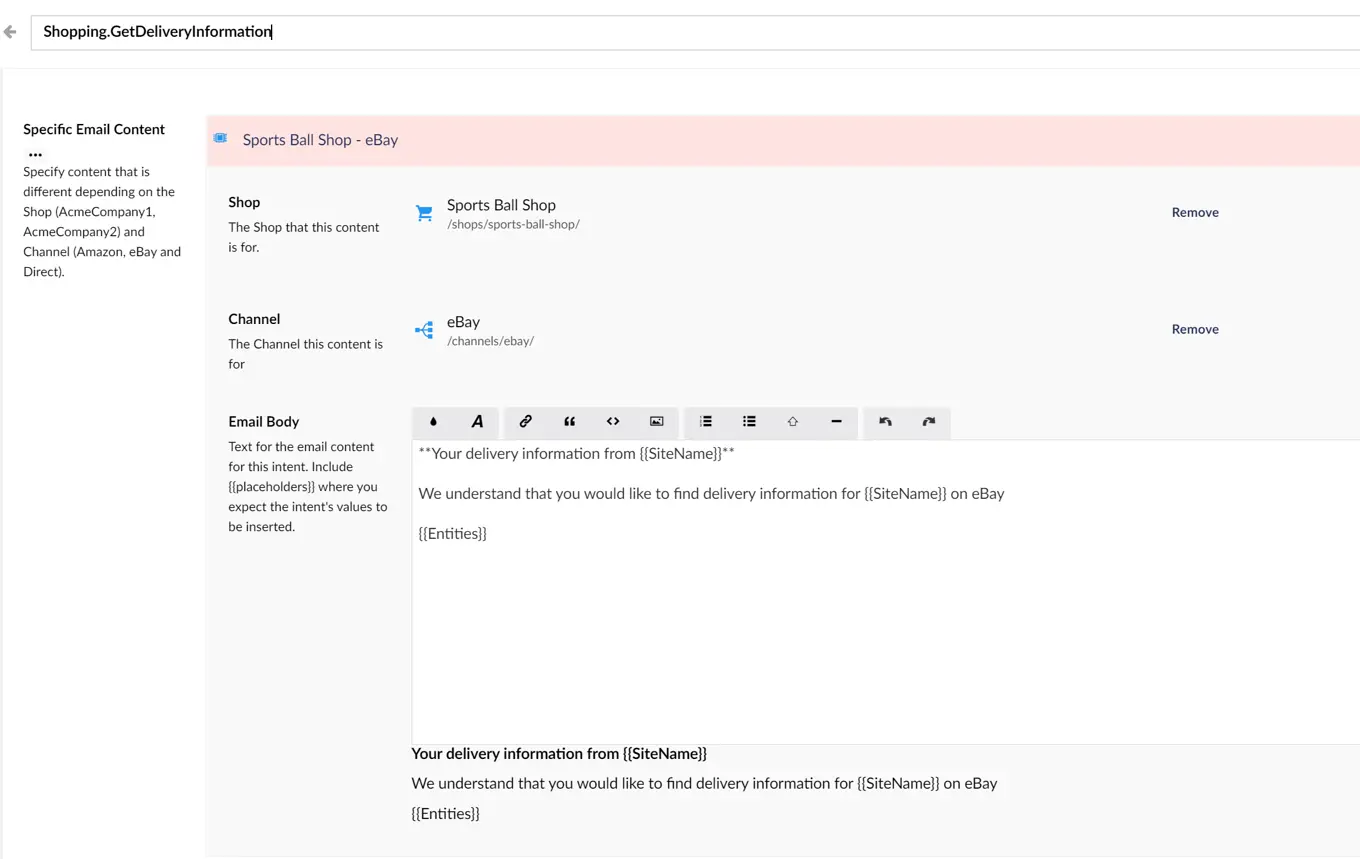
Task: Click inside the Email Body text area
Action: pyautogui.click(x=880, y=630)
